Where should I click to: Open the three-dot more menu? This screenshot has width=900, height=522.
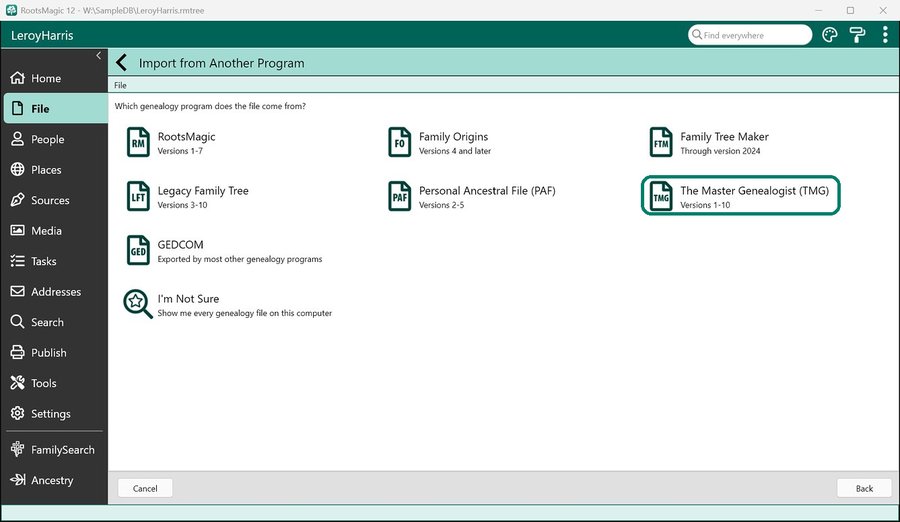tap(885, 35)
